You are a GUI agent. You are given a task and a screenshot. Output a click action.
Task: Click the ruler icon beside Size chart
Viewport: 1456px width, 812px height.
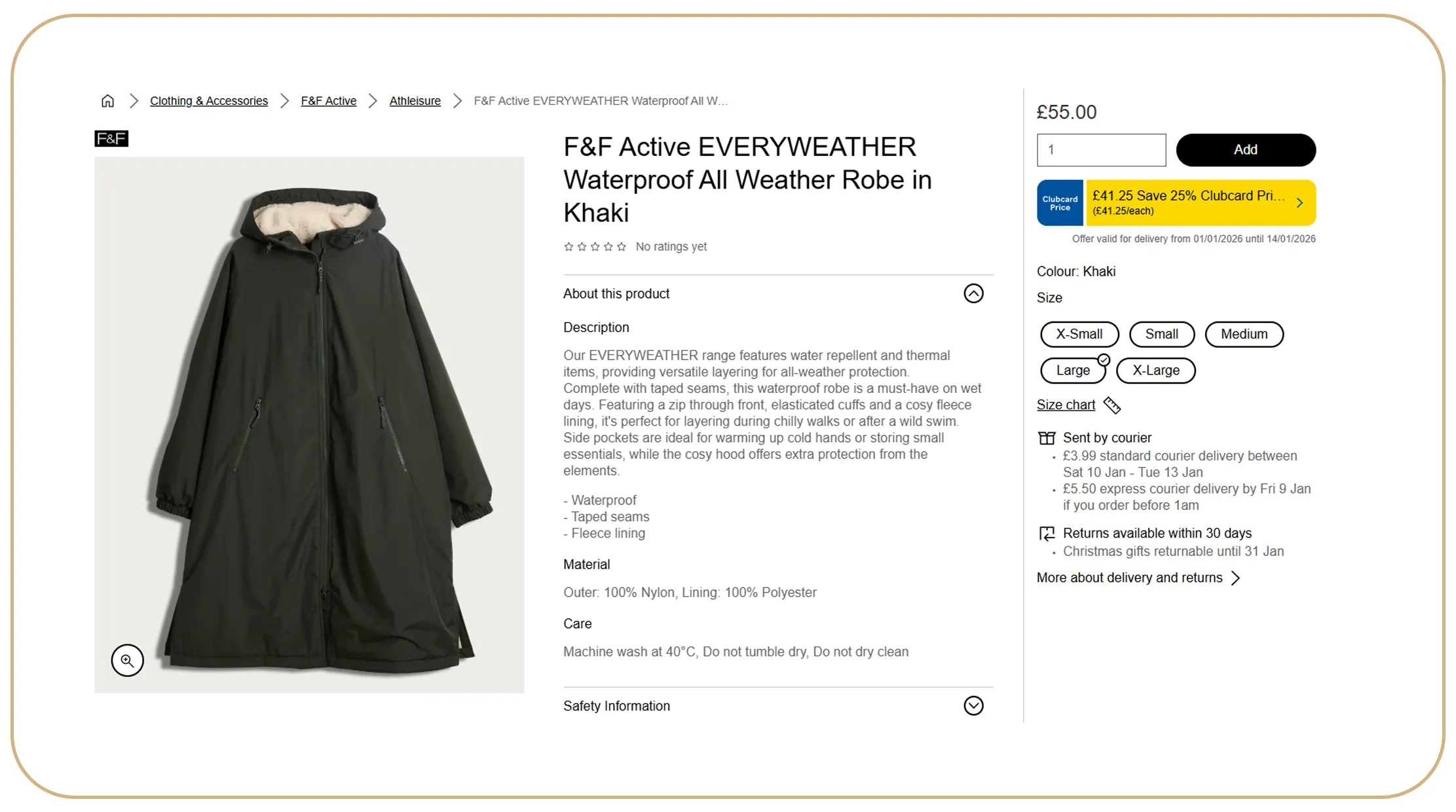(x=1111, y=405)
